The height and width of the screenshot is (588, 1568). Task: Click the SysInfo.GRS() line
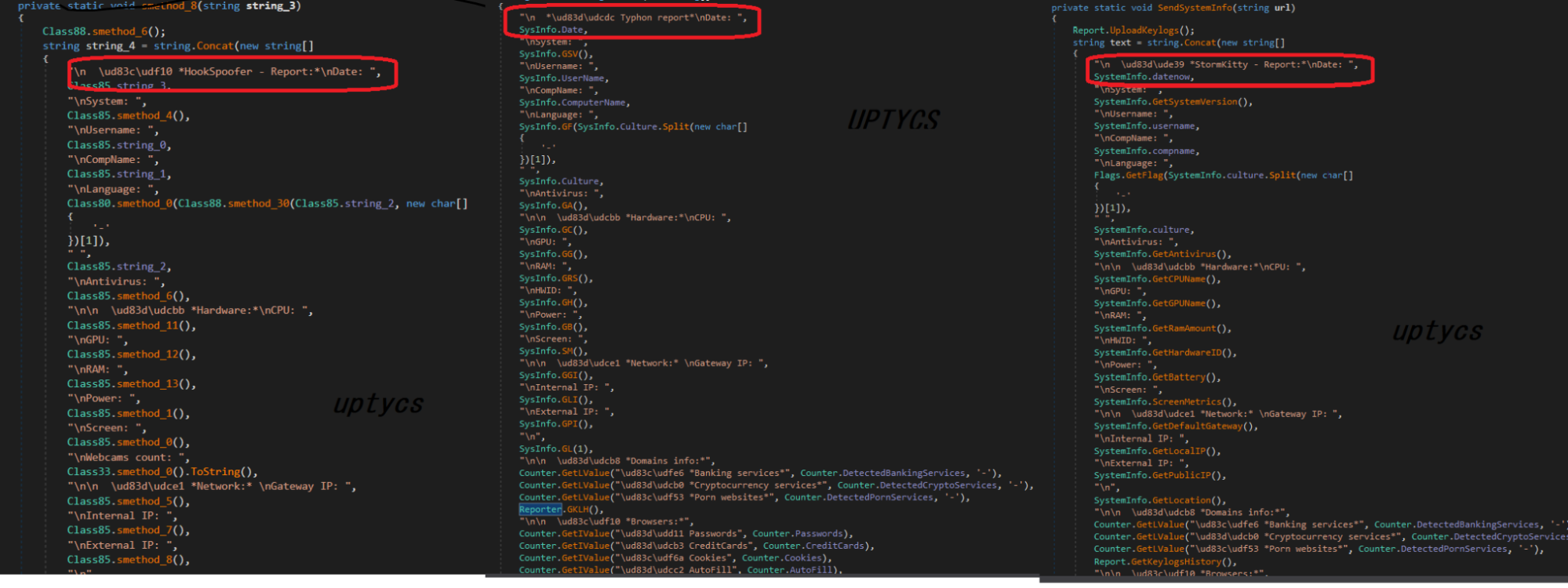(x=556, y=278)
